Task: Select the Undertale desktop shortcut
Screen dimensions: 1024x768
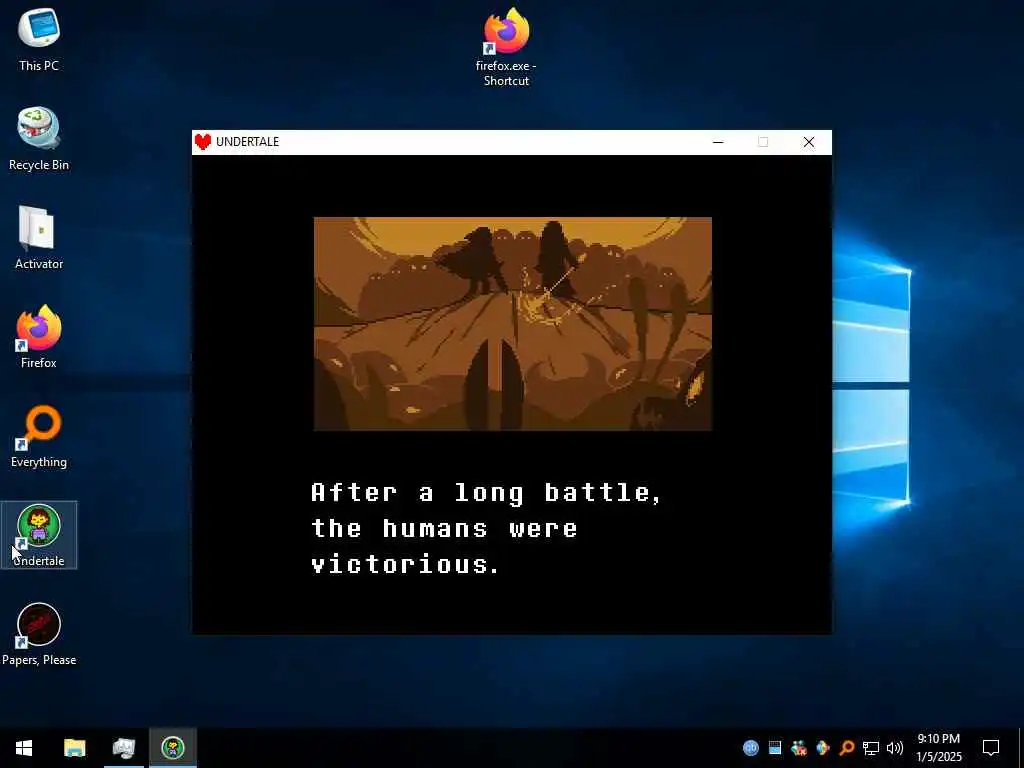Action: tap(39, 535)
